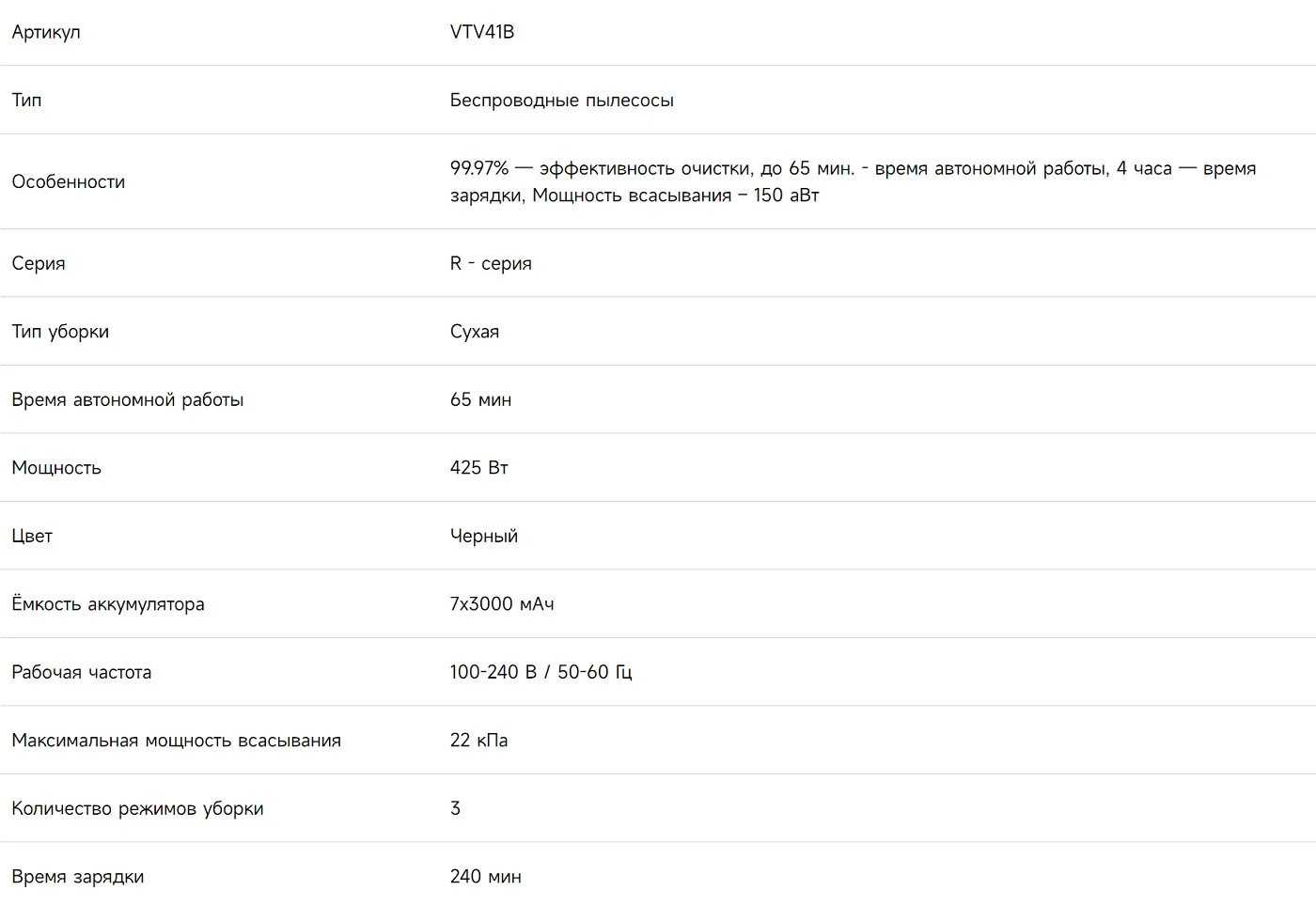This screenshot has width=1316, height=906.
Task: Select the '22 кПа' suction value
Action: 479,741
